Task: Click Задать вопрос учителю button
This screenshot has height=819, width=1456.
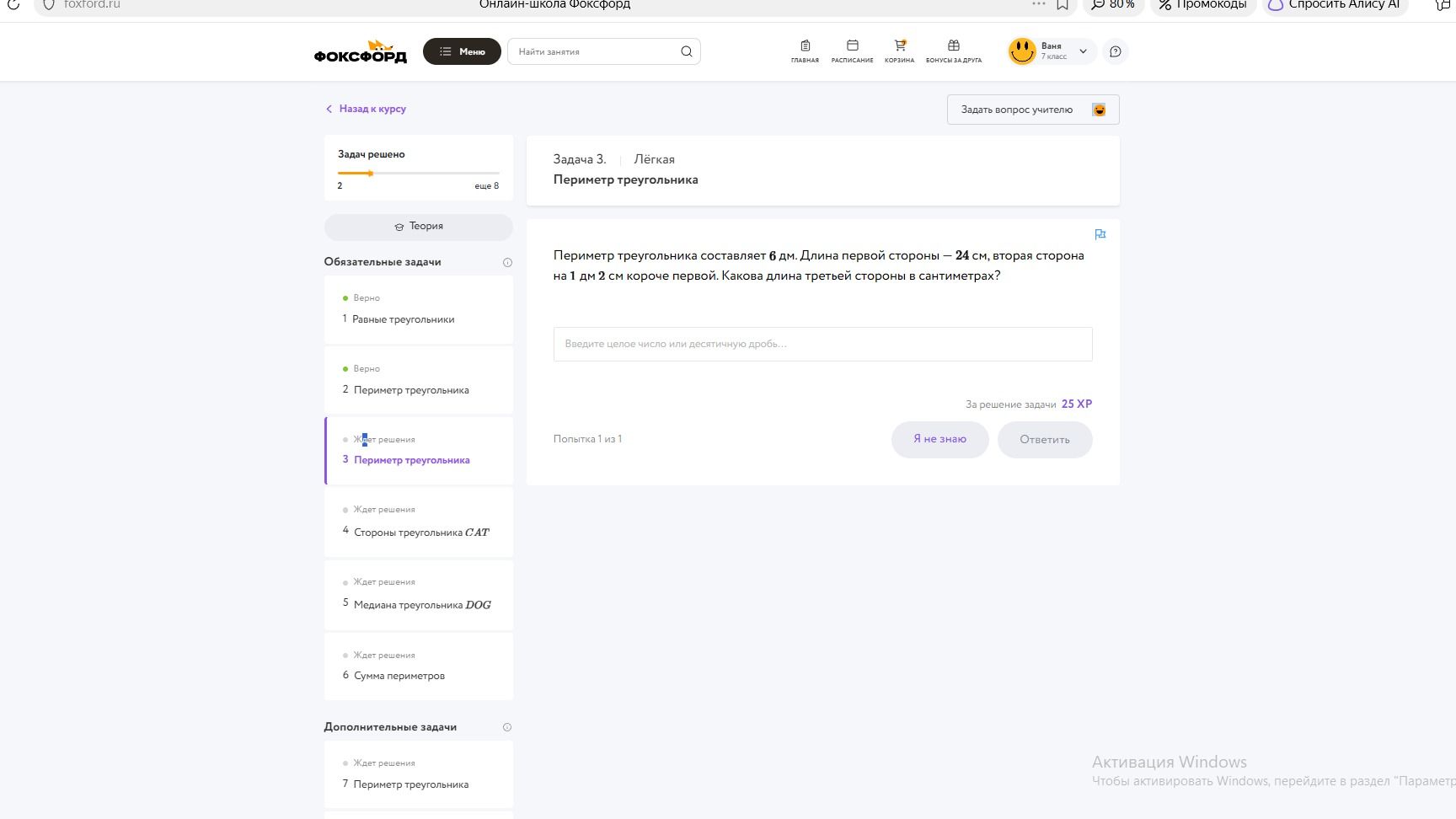Action: pyautogui.click(x=1033, y=110)
